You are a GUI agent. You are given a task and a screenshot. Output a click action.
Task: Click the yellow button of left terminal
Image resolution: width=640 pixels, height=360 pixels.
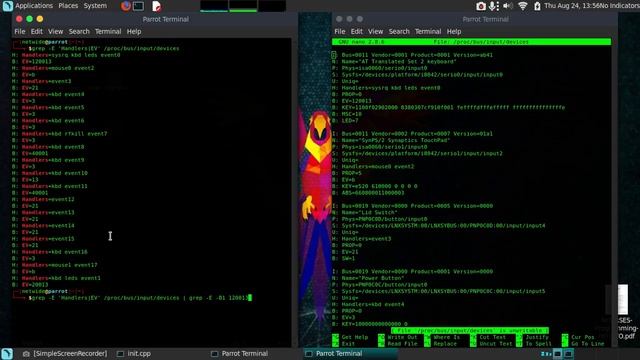40,19
